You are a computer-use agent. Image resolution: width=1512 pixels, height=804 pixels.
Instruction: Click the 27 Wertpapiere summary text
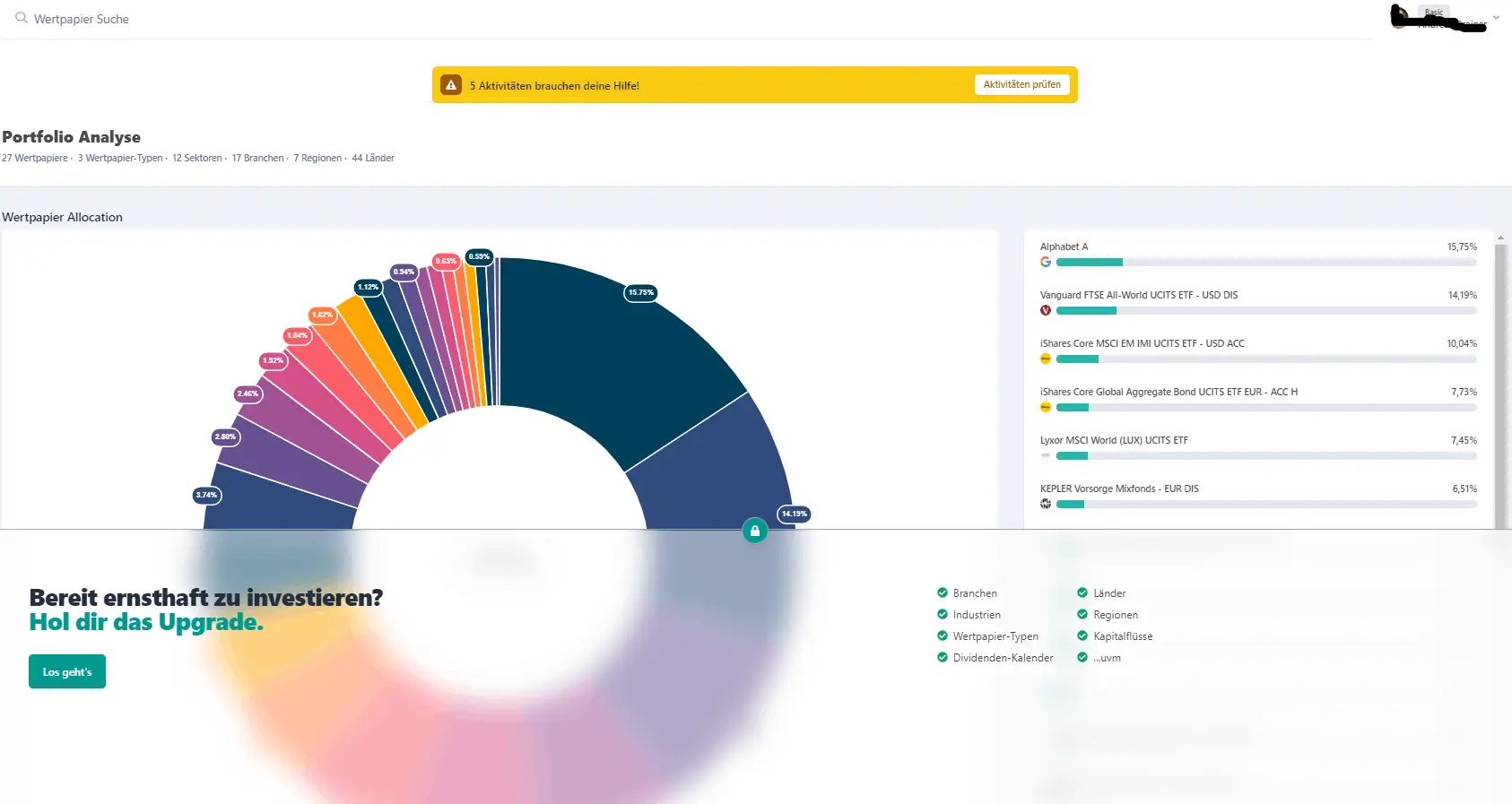click(35, 158)
